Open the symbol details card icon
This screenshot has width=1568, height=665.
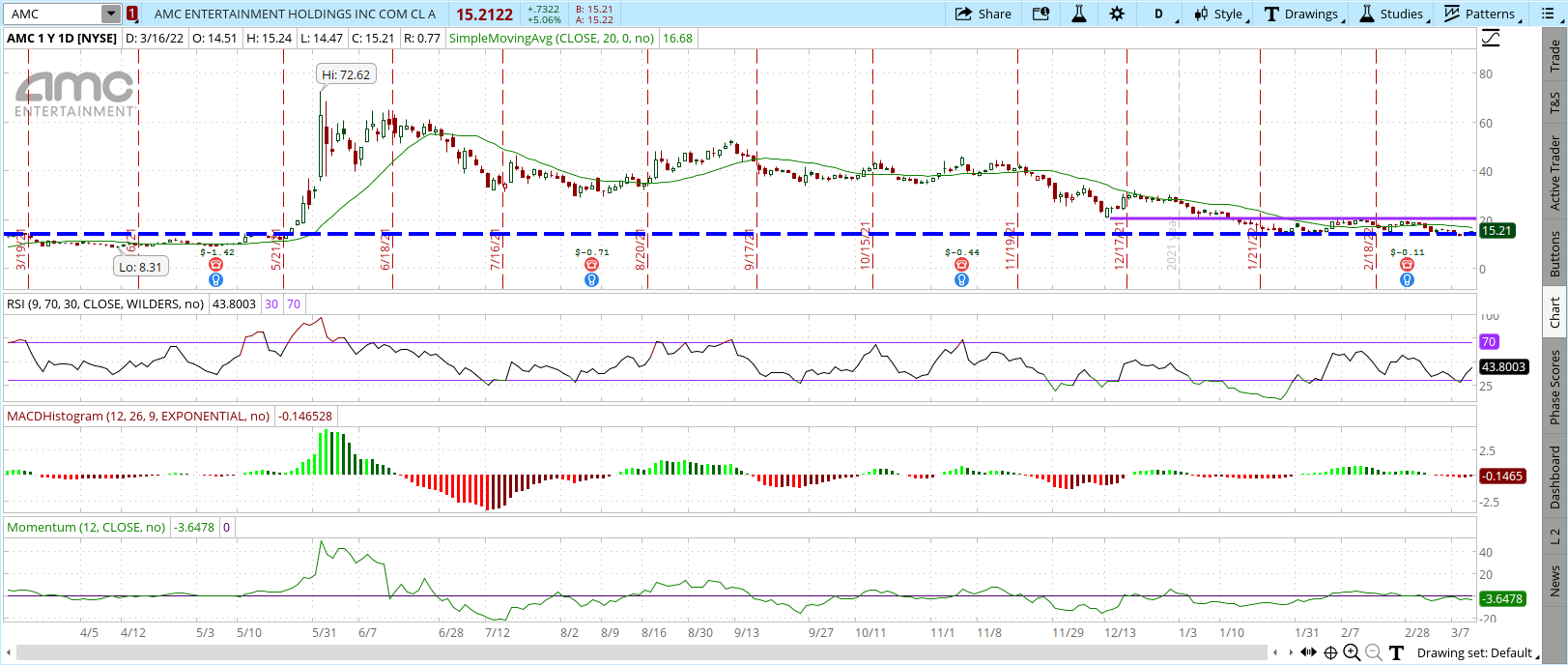point(1041,14)
